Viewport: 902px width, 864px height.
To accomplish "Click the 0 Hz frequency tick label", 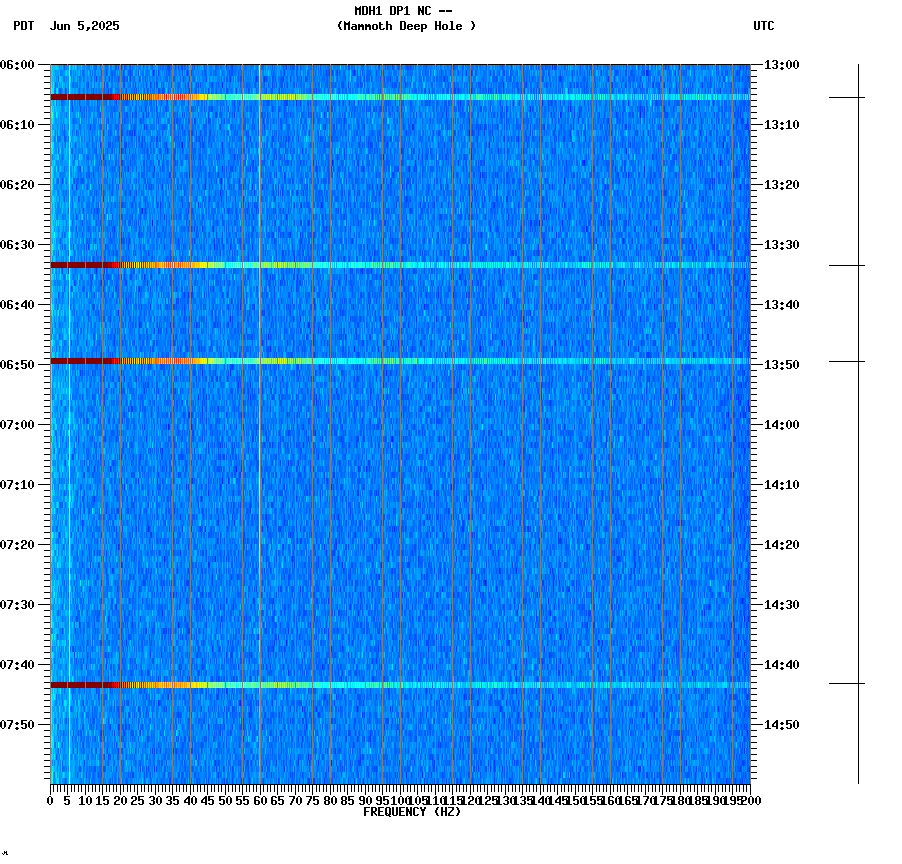I will 48,800.
